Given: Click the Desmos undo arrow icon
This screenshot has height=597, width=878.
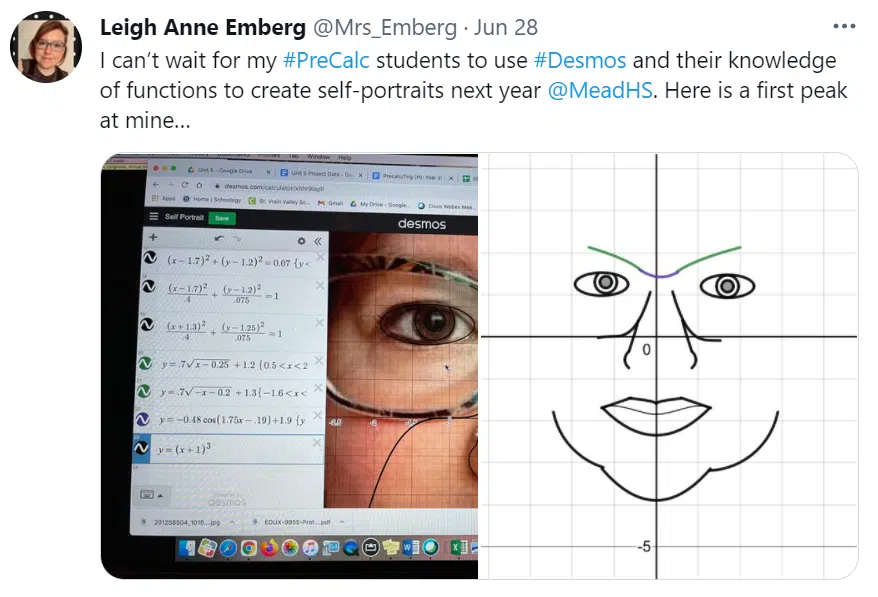Looking at the screenshot, I should (x=219, y=239).
